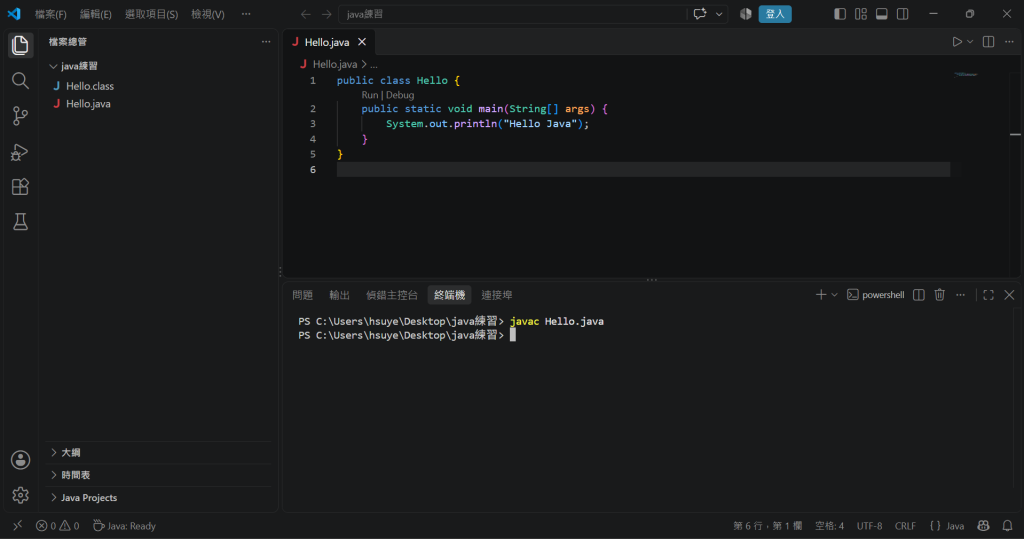The width and height of the screenshot is (1024, 539).
Task: Open new terminal profile dropdown arrow
Action: [x=834, y=295]
